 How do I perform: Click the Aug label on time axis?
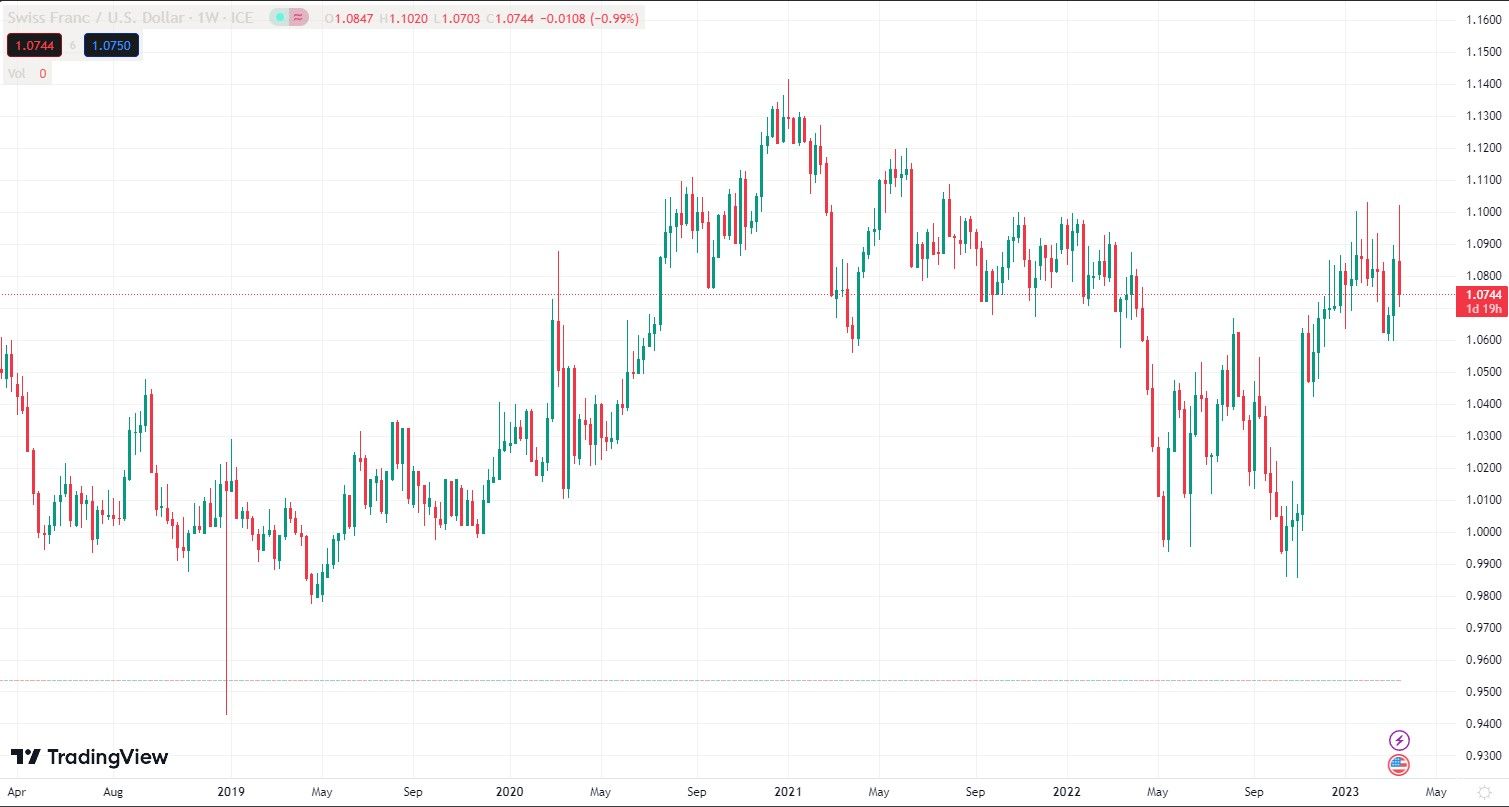pos(114,791)
